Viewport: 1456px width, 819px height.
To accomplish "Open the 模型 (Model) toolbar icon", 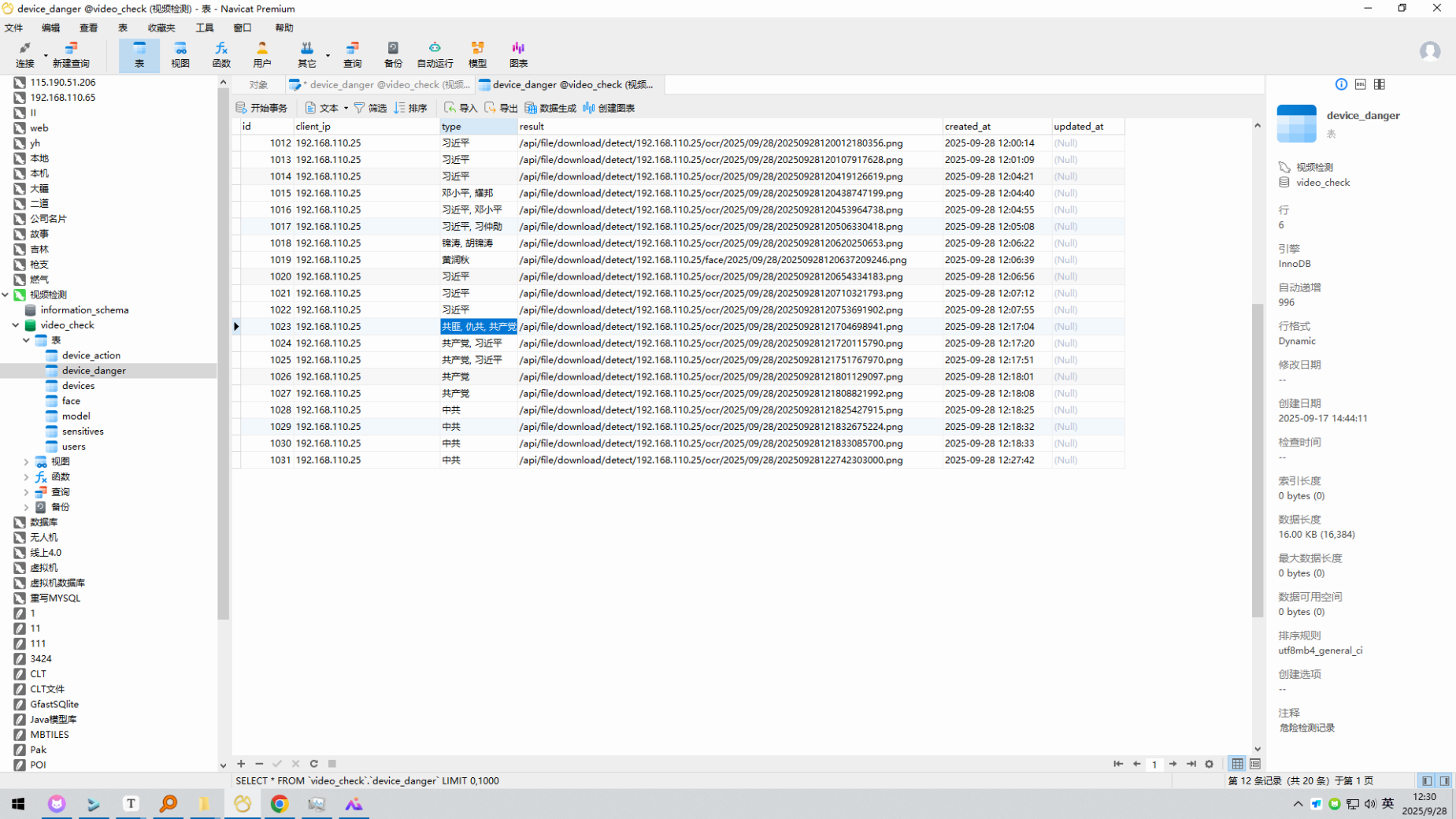I will [x=477, y=54].
